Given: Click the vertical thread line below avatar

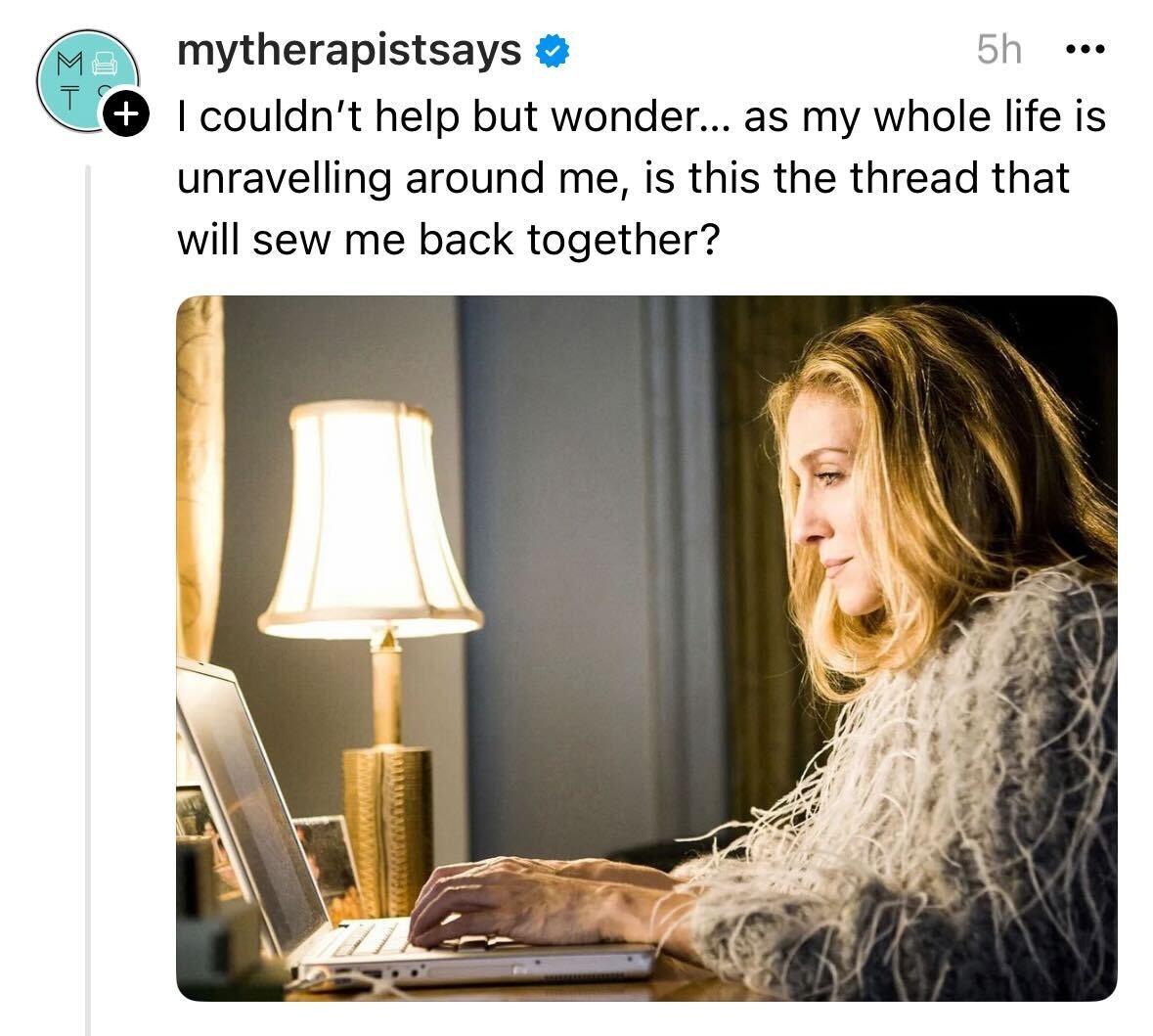Looking at the screenshot, I should click(x=88, y=600).
